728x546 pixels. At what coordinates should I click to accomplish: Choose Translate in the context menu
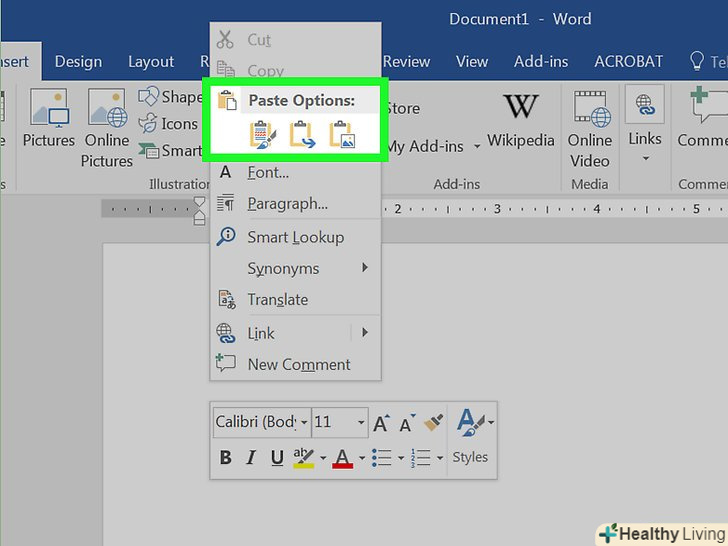click(277, 299)
